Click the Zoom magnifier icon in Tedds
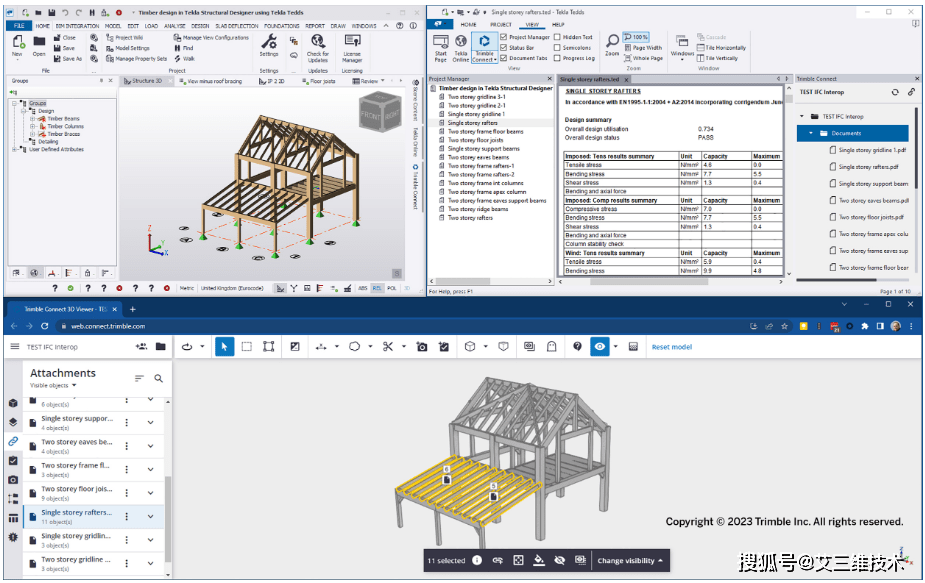The image size is (925, 583). click(x=612, y=41)
